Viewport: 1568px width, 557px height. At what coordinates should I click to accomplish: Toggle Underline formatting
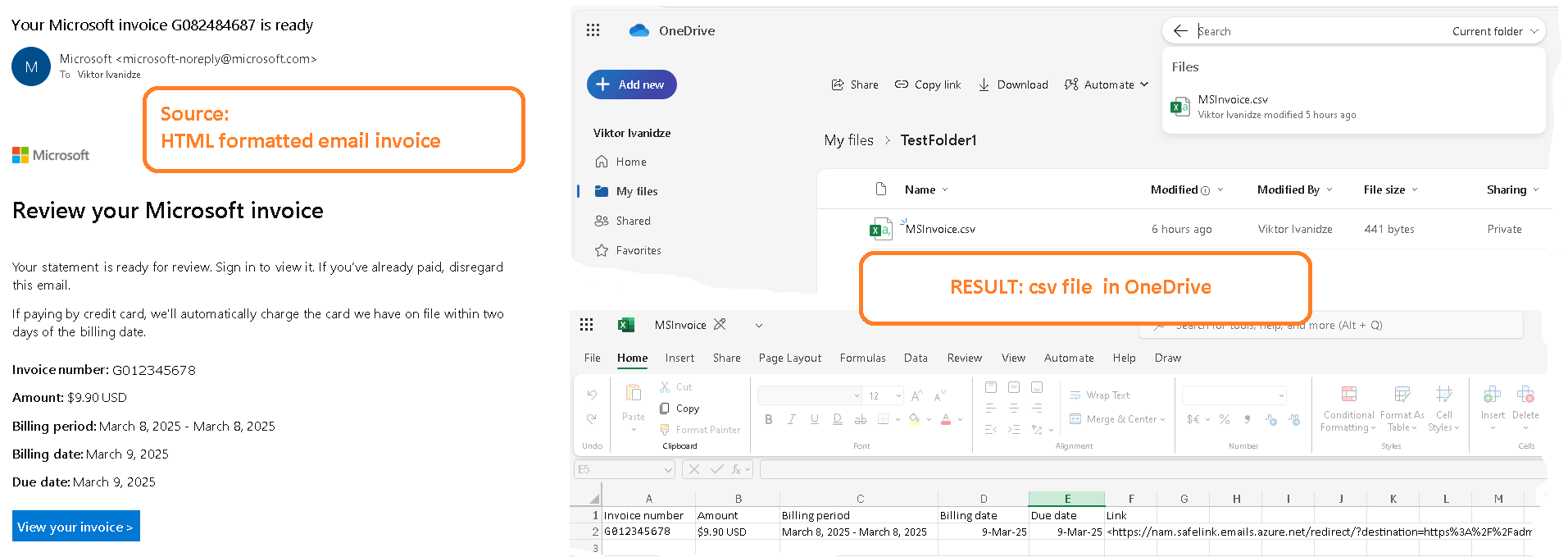814,419
